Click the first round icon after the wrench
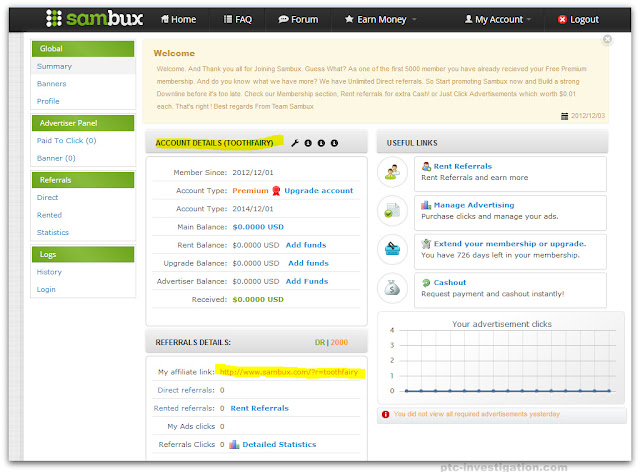 (x=308, y=143)
